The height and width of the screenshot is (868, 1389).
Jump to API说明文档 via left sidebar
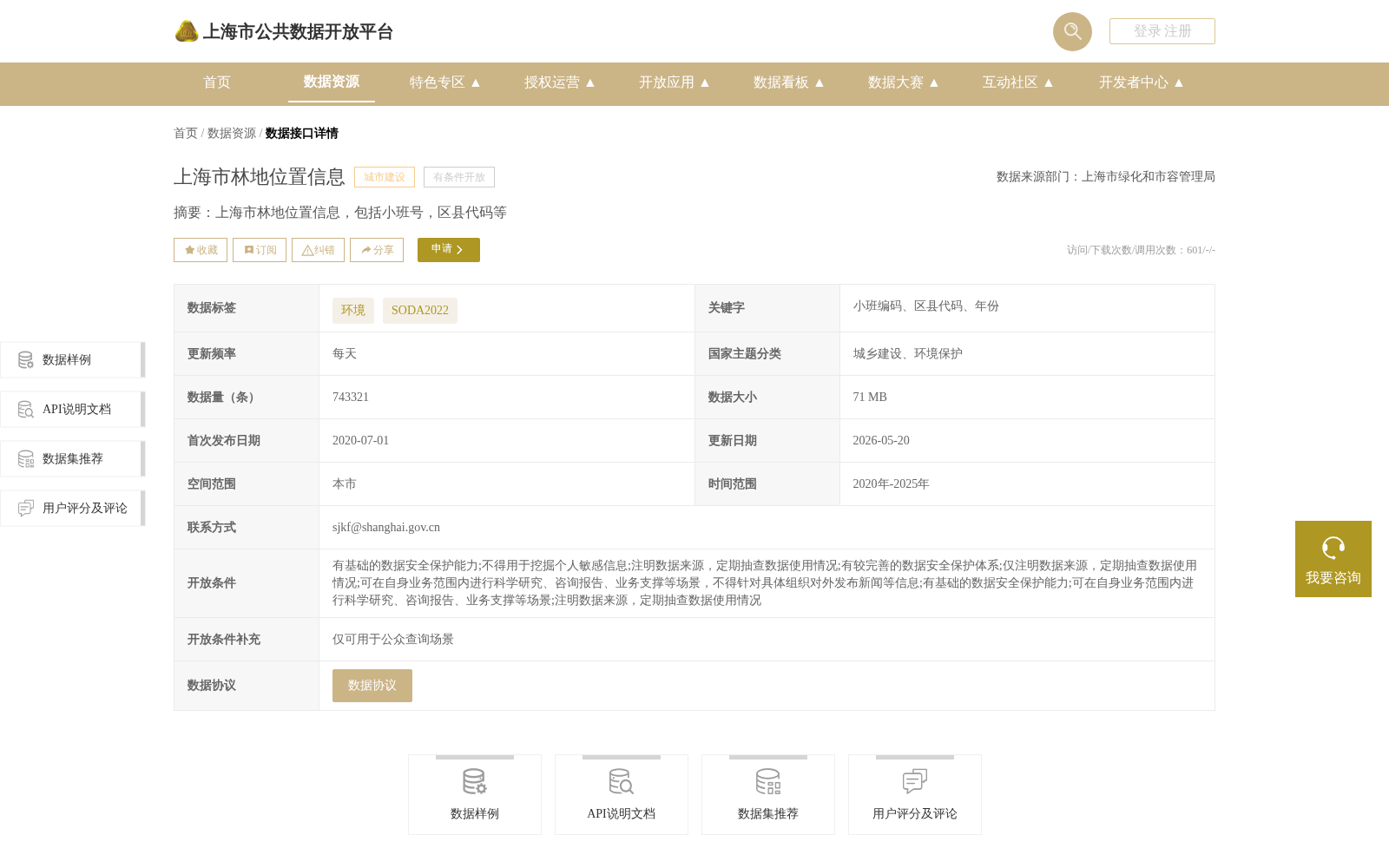coord(73,409)
